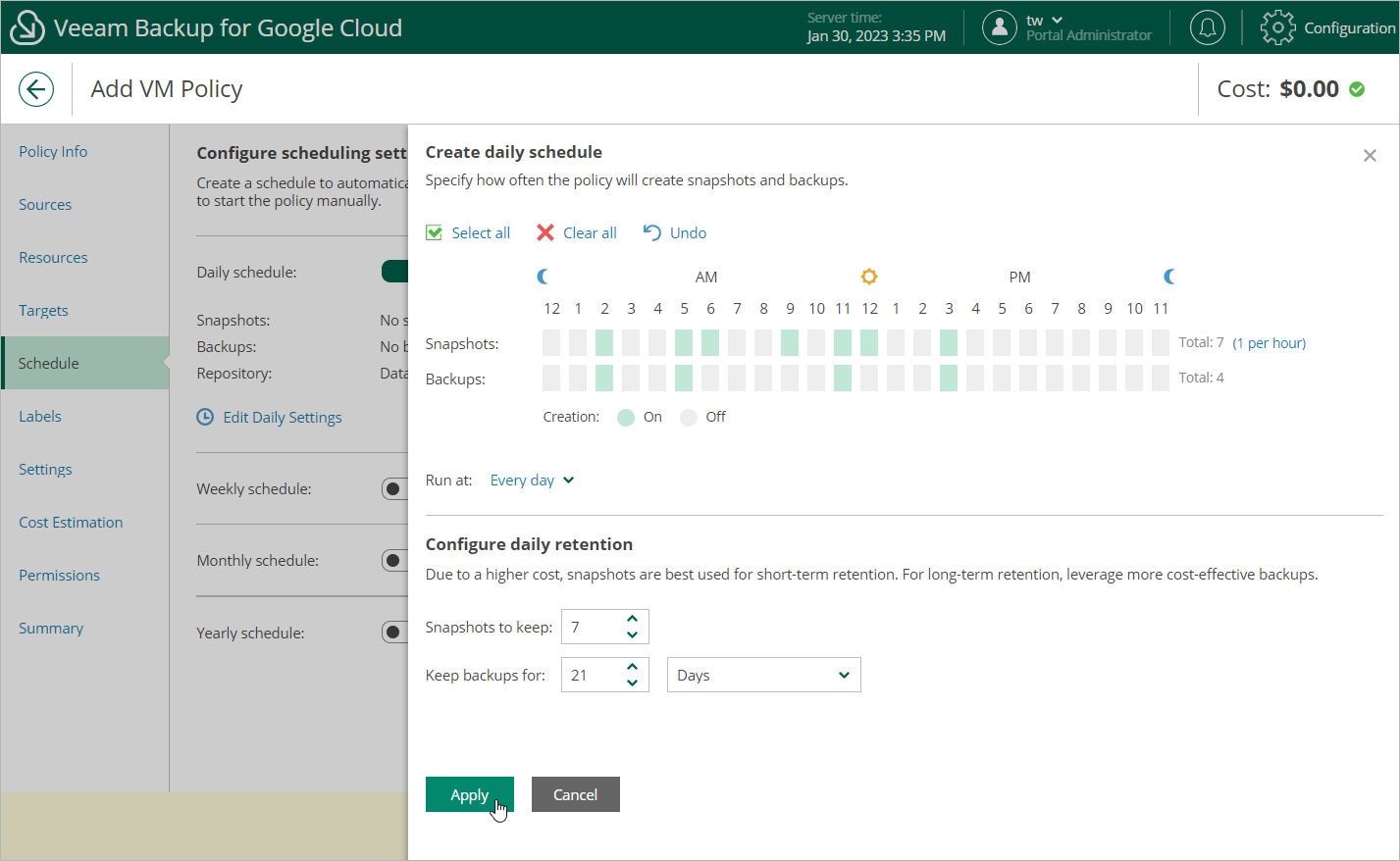Expand the tw user account menu

coord(1045,20)
